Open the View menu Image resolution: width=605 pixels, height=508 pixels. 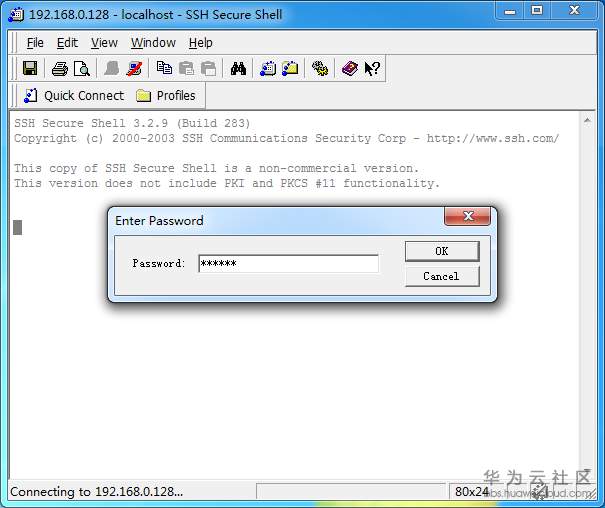[x=104, y=43]
